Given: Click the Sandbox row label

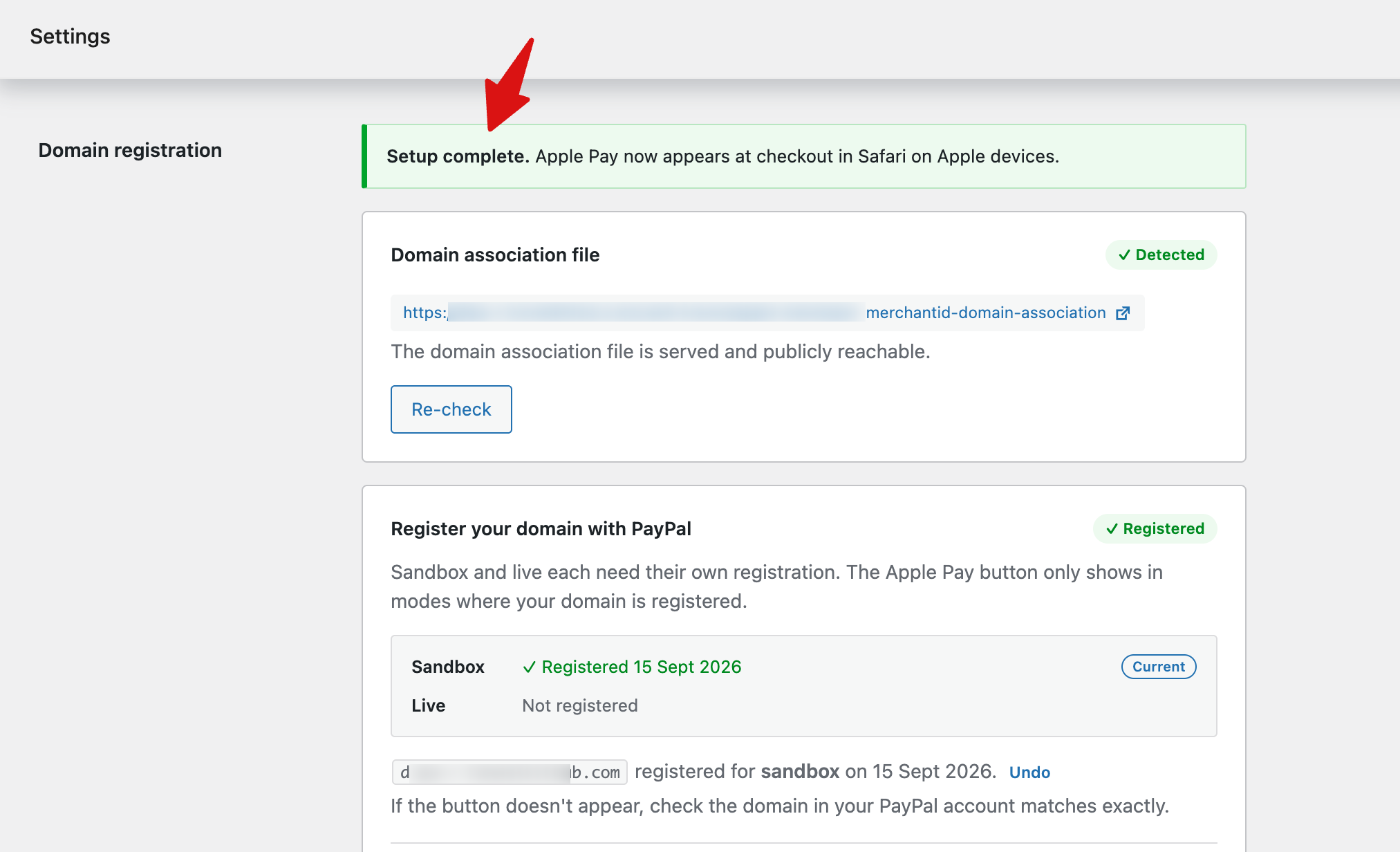Looking at the screenshot, I should [x=448, y=667].
